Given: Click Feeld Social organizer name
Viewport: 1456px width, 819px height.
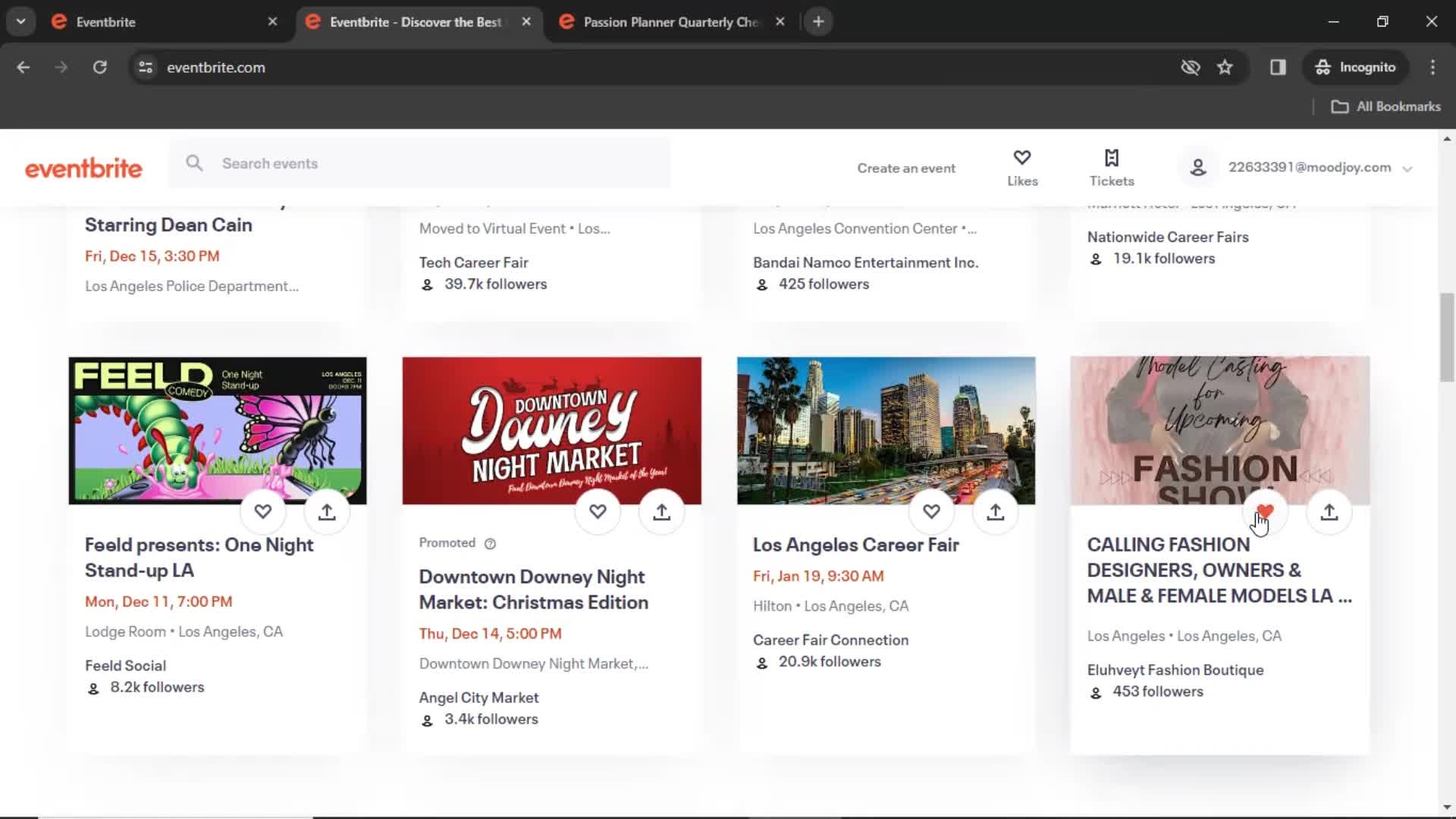Looking at the screenshot, I should [125, 666].
